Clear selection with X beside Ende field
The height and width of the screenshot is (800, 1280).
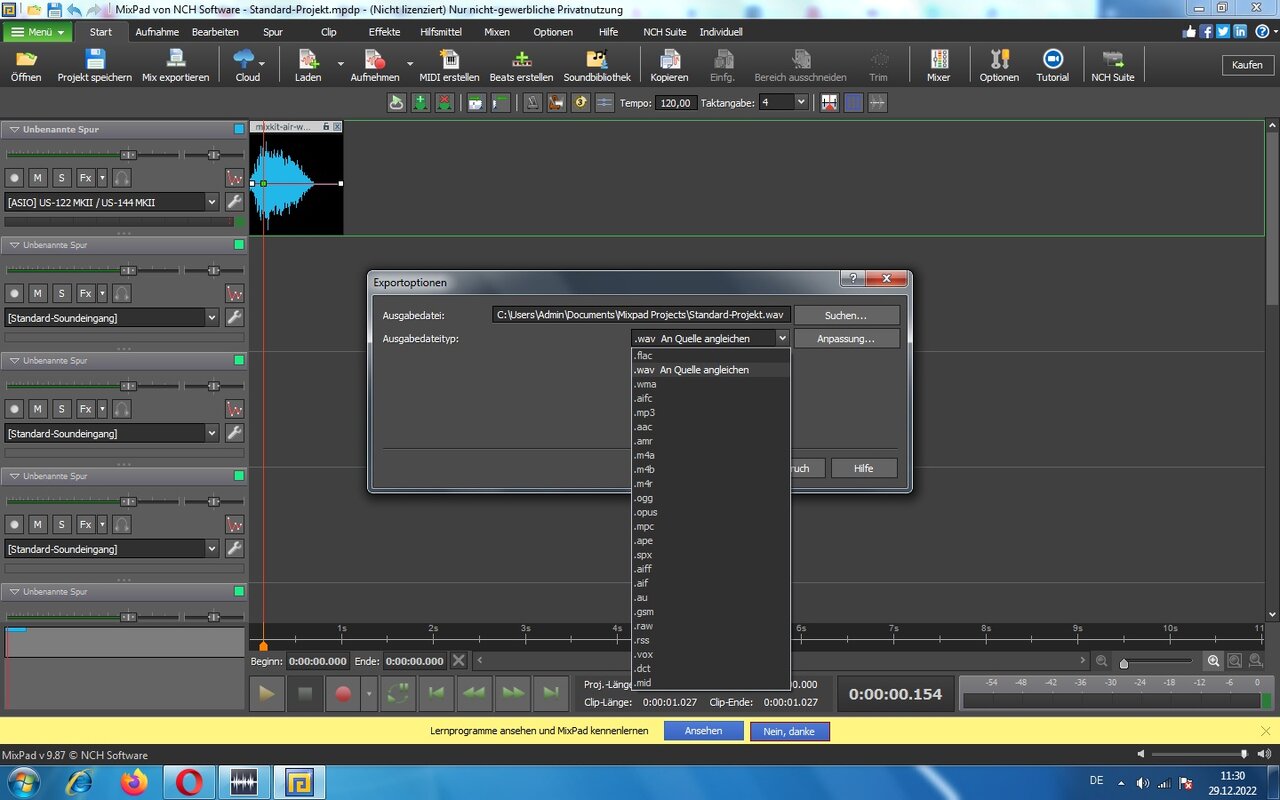pos(458,661)
